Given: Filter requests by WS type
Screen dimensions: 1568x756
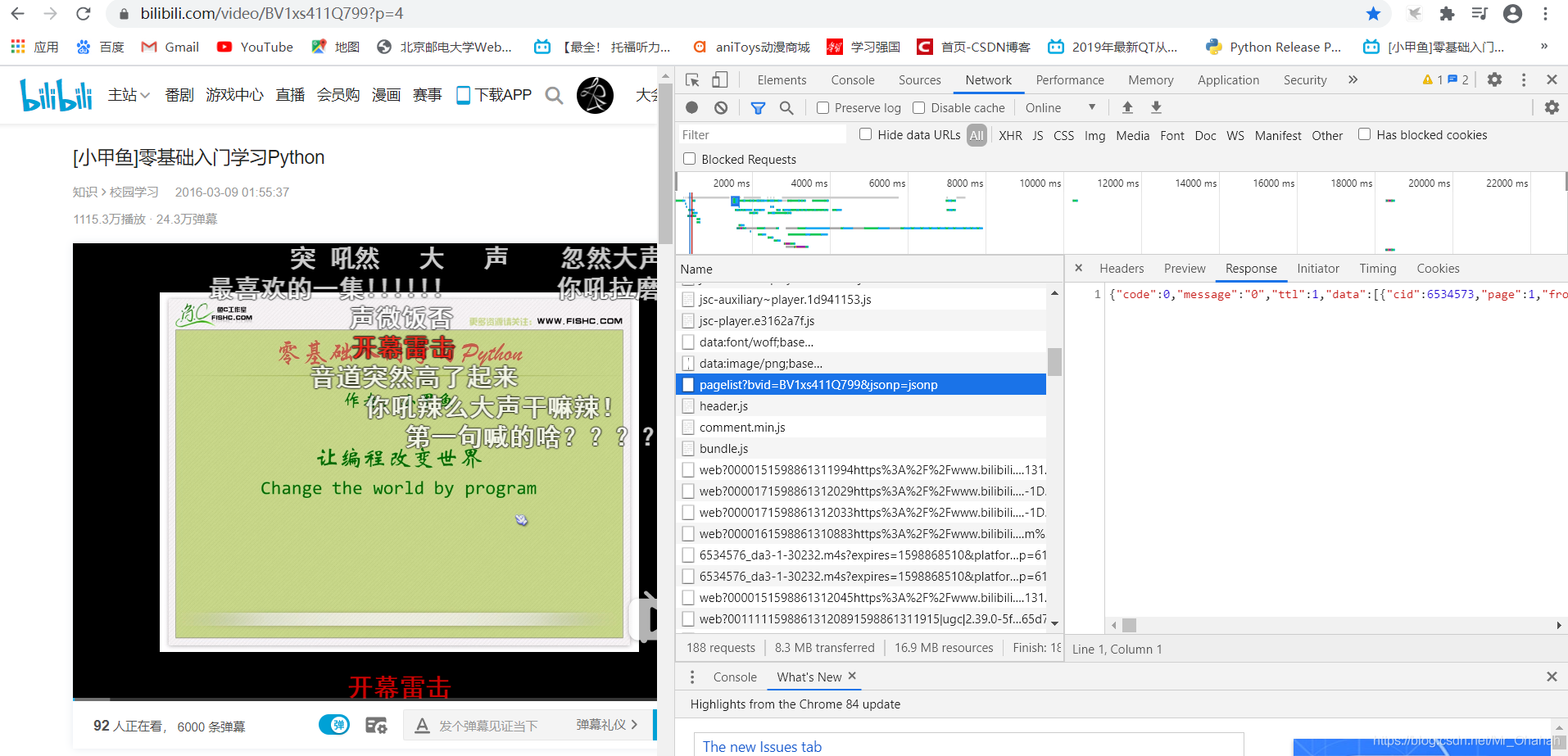Looking at the screenshot, I should [x=1235, y=135].
